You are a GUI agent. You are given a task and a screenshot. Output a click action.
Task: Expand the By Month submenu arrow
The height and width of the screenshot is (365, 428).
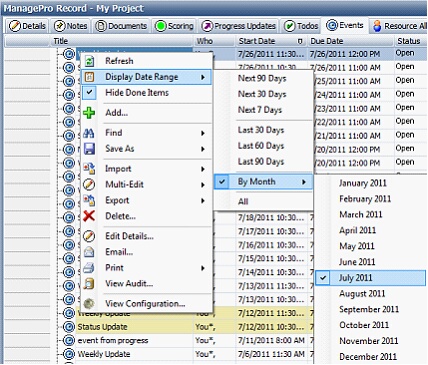pos(304,182)
